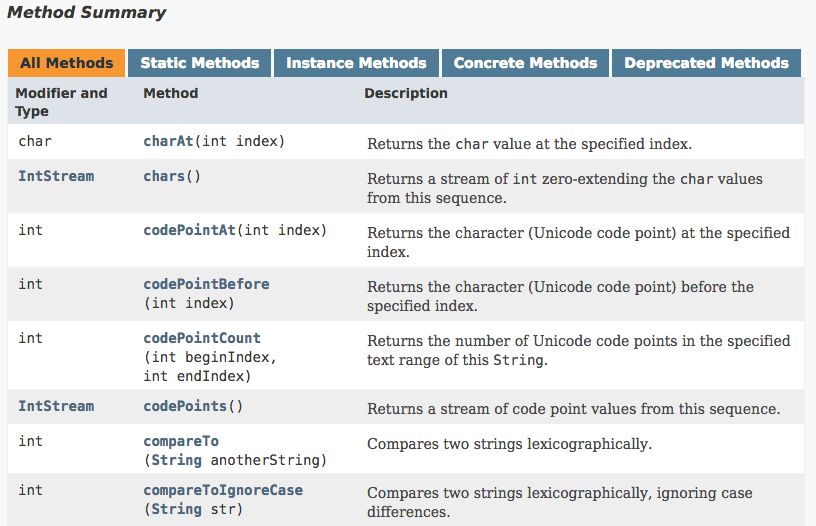Open IntStream type link in chars row

pos(56,176)
